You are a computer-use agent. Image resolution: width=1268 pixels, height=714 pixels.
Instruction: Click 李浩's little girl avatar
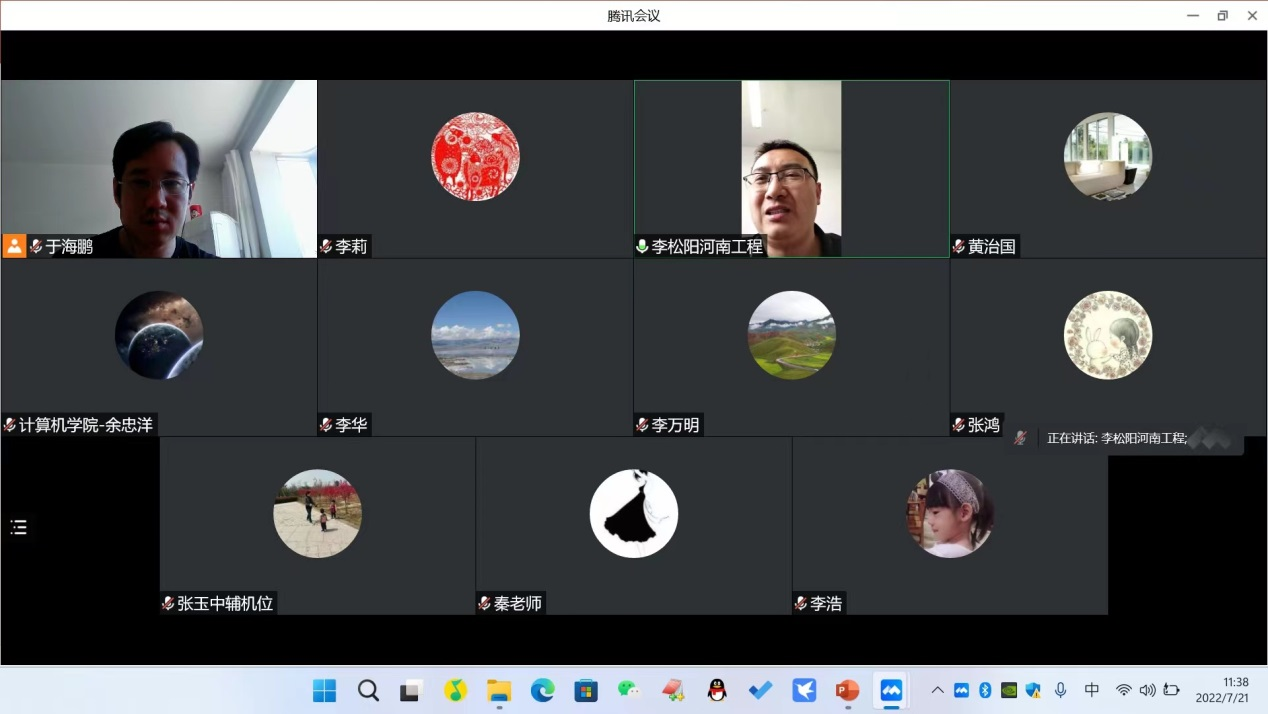[950, 514]
